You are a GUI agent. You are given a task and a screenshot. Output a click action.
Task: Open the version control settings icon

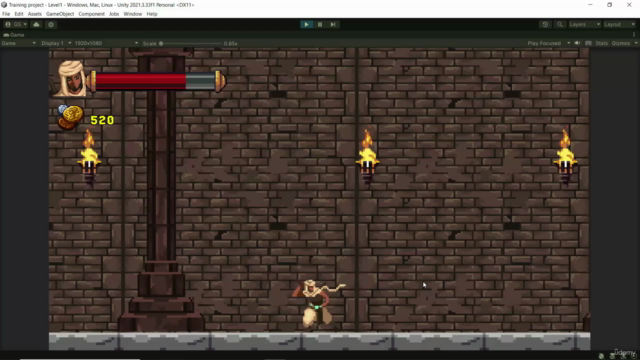click(x=51, y=24)
